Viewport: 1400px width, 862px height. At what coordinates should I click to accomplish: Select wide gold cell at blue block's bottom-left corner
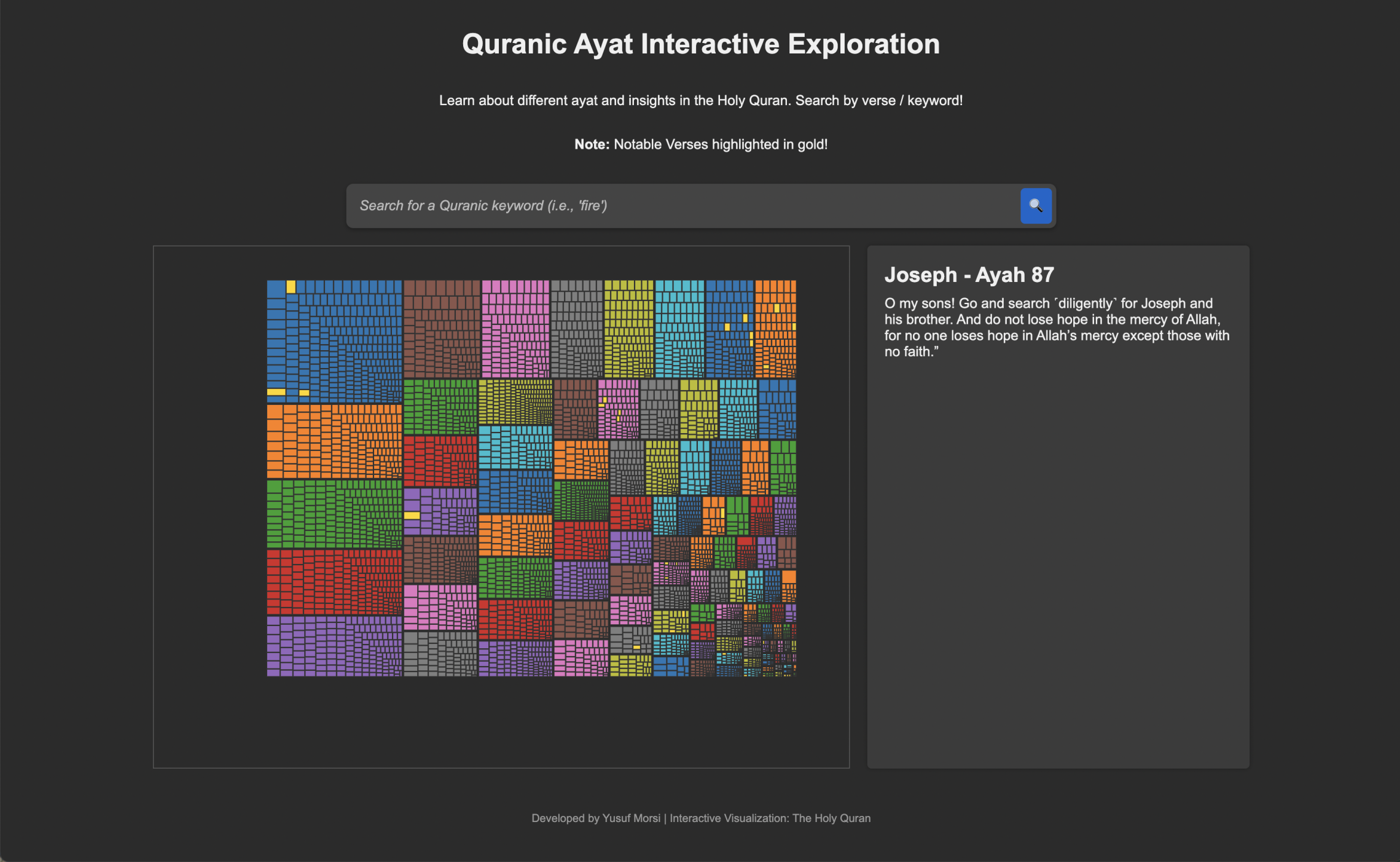click(276, 392)
